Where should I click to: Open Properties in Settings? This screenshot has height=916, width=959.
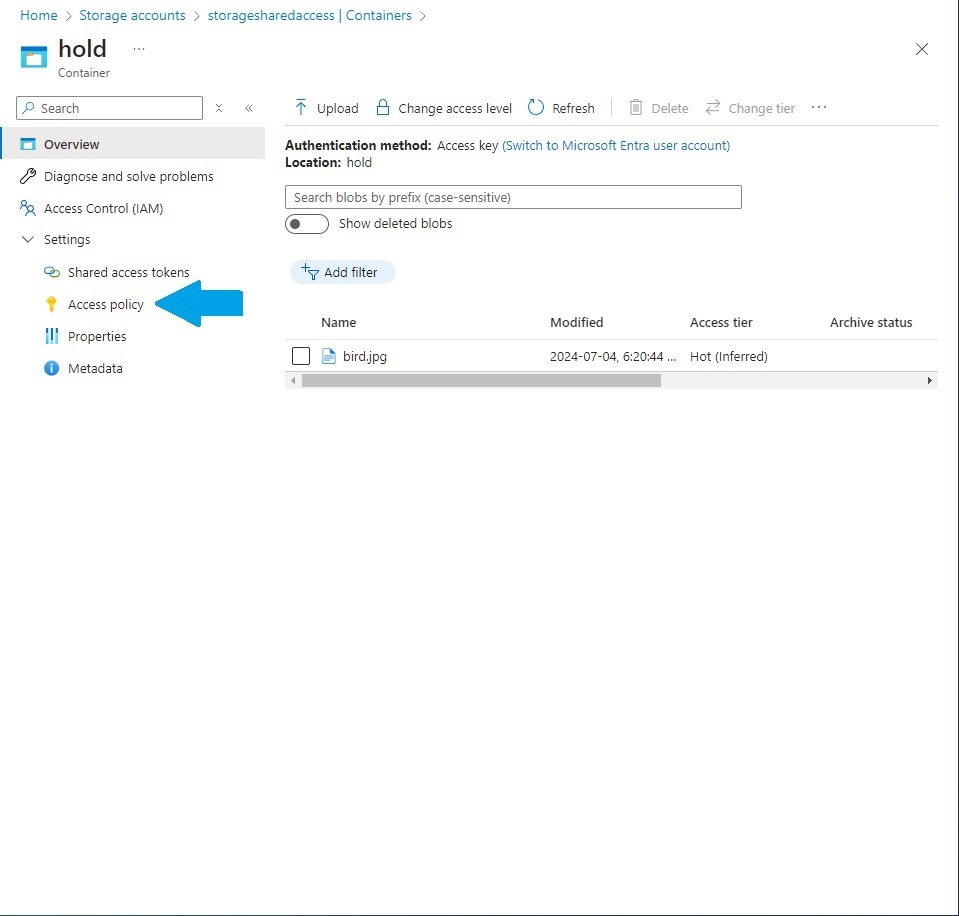click(x=97, y=336)
